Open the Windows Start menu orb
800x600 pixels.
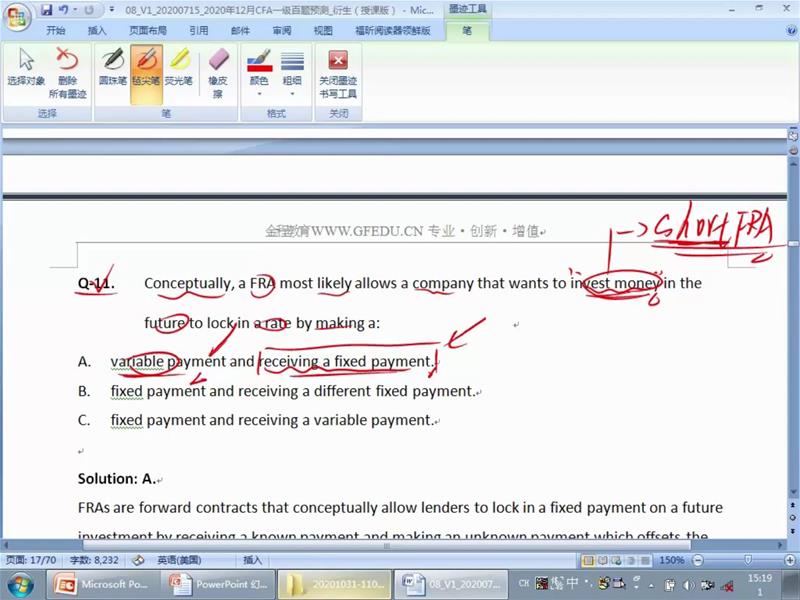(x=20, y=585)
